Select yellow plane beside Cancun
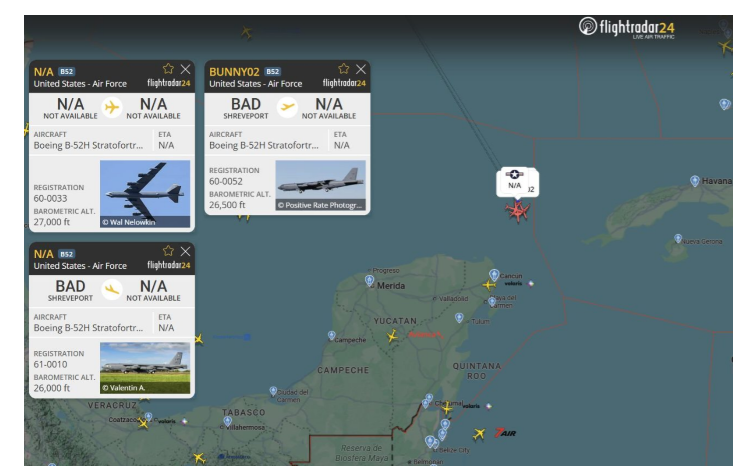733x467 pixels. click(489, 285)
